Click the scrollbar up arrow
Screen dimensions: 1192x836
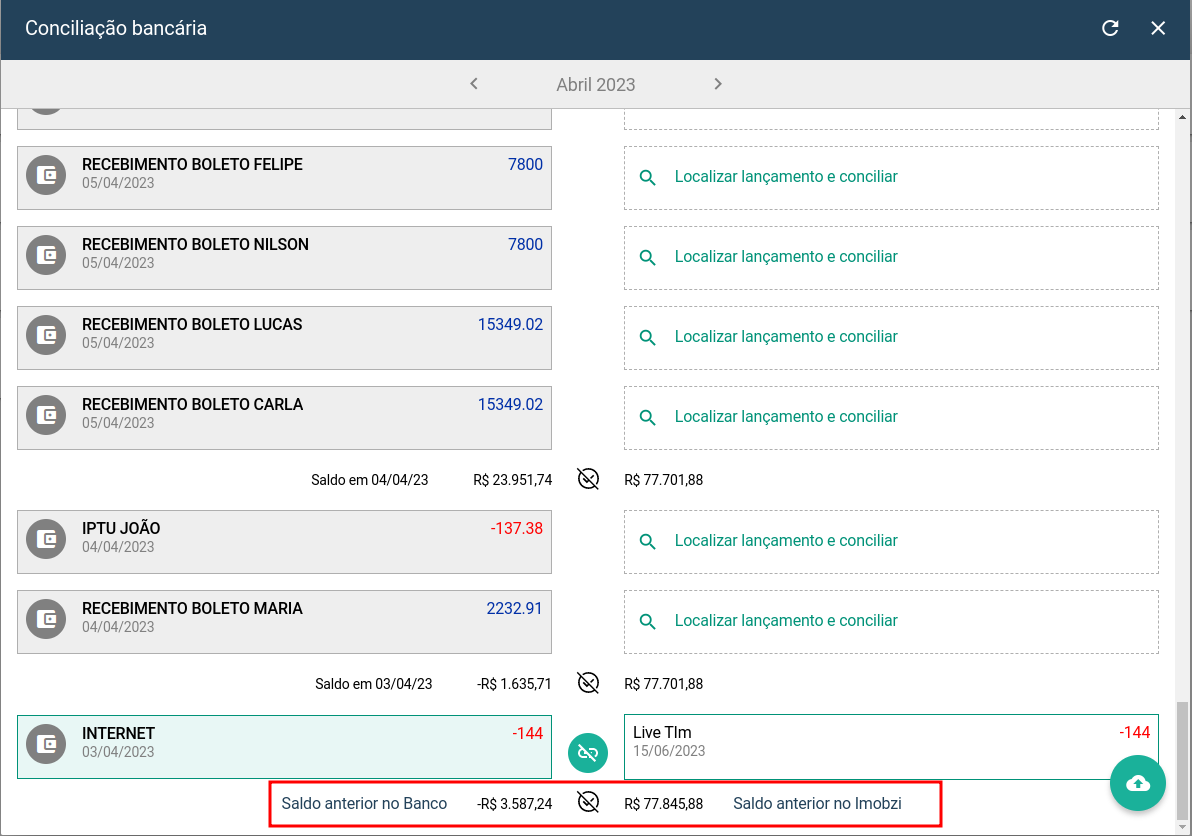[1181, 117]
